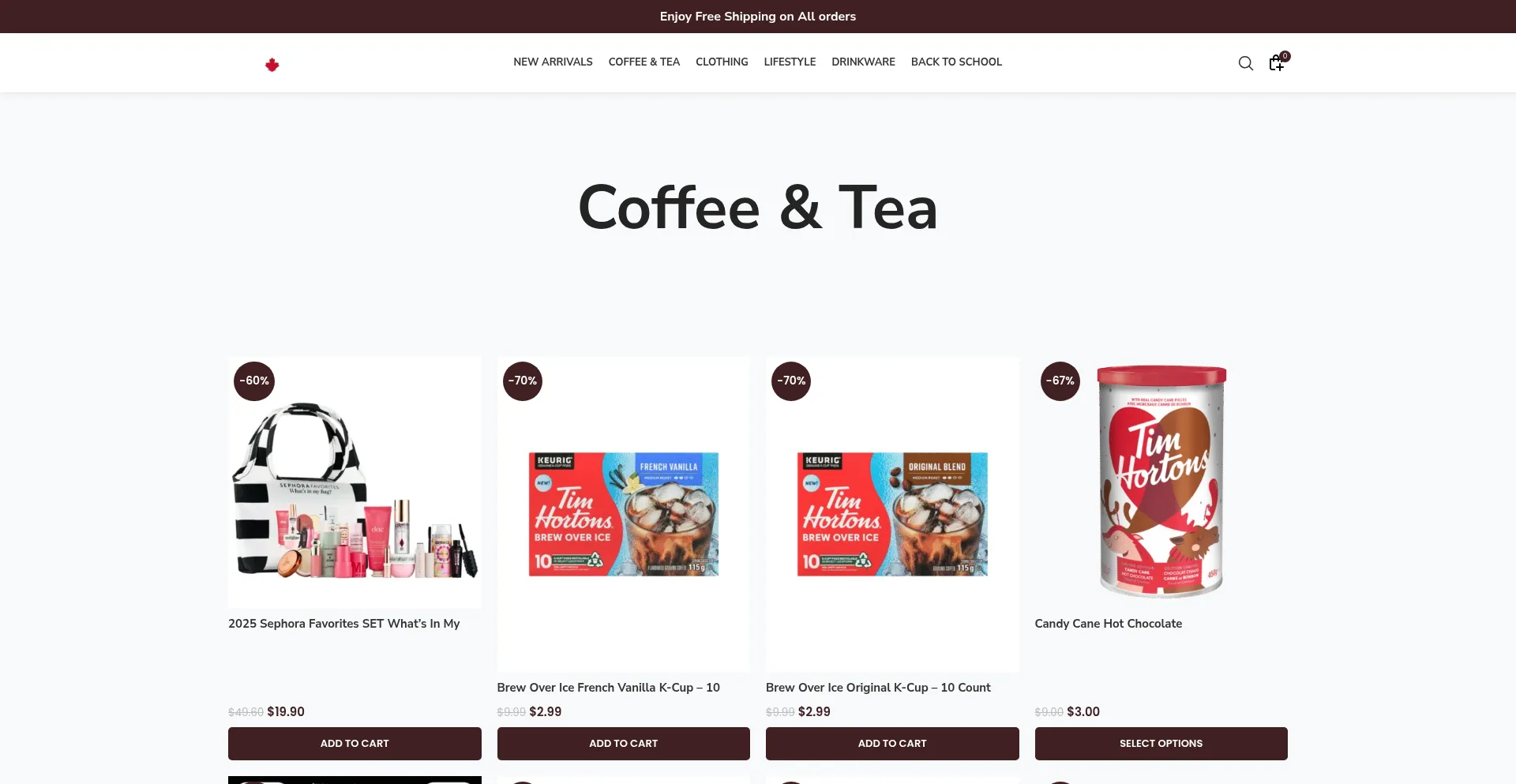Open the Clothing category
The width and height of the screenshot is (1516, 784).
pyautogui.click(x=722, y=62)
